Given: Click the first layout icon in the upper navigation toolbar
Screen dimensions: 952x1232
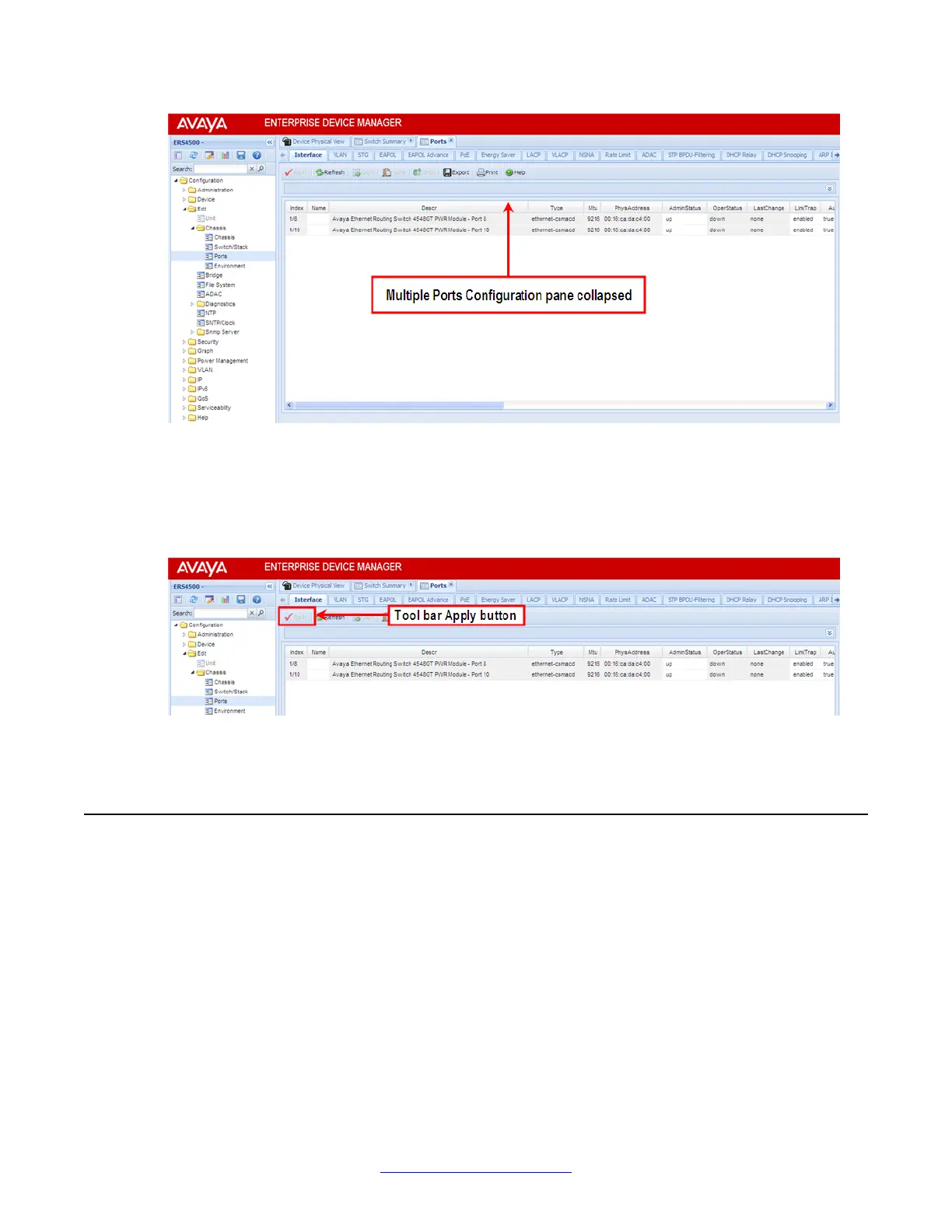Looking at the screenshot, I should point(178,156).
